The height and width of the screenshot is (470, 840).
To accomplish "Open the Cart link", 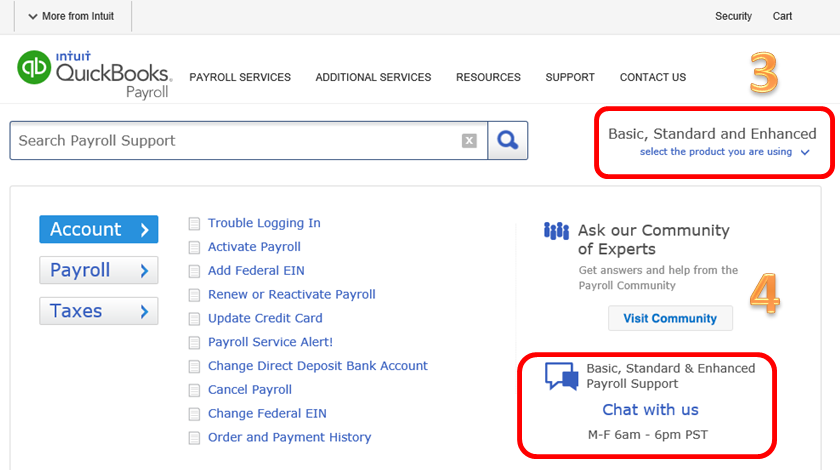I will coord(782,16).
